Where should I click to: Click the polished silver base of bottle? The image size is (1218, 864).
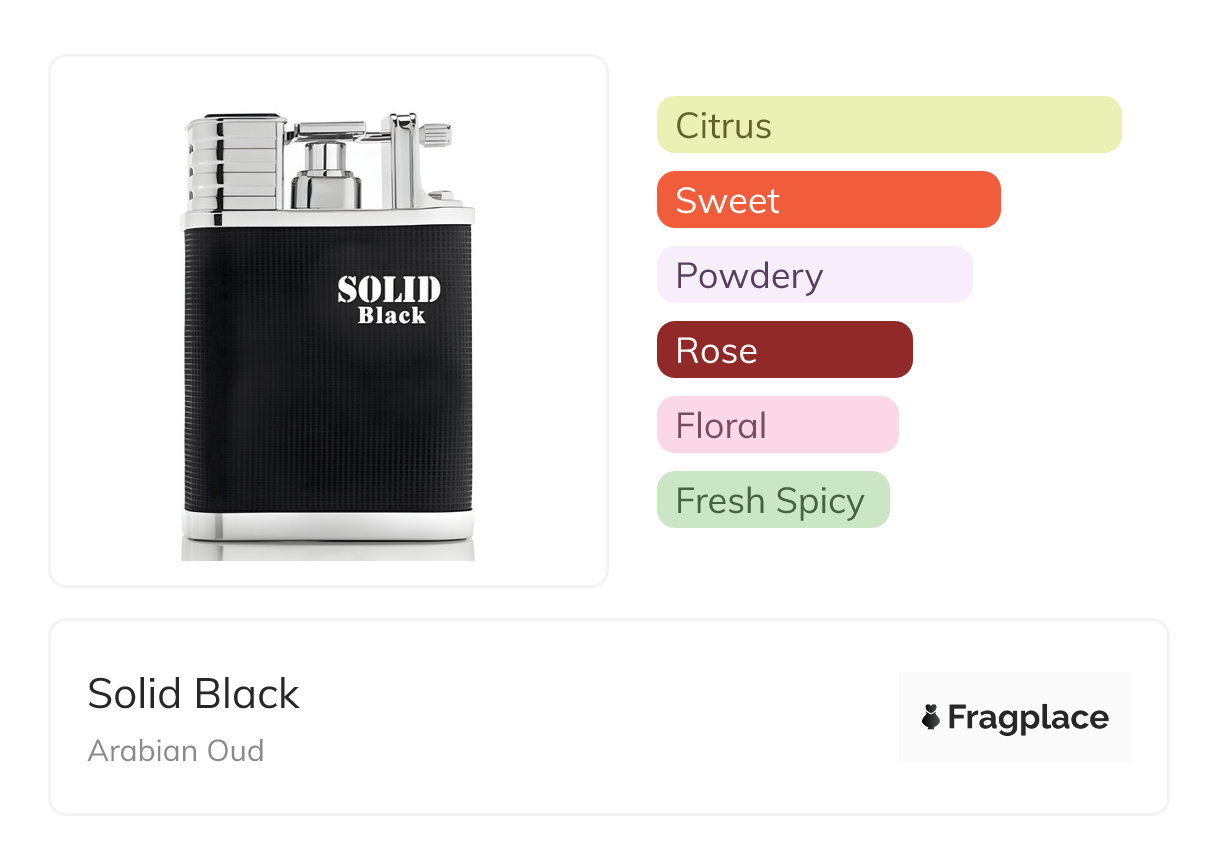(328, 527)
